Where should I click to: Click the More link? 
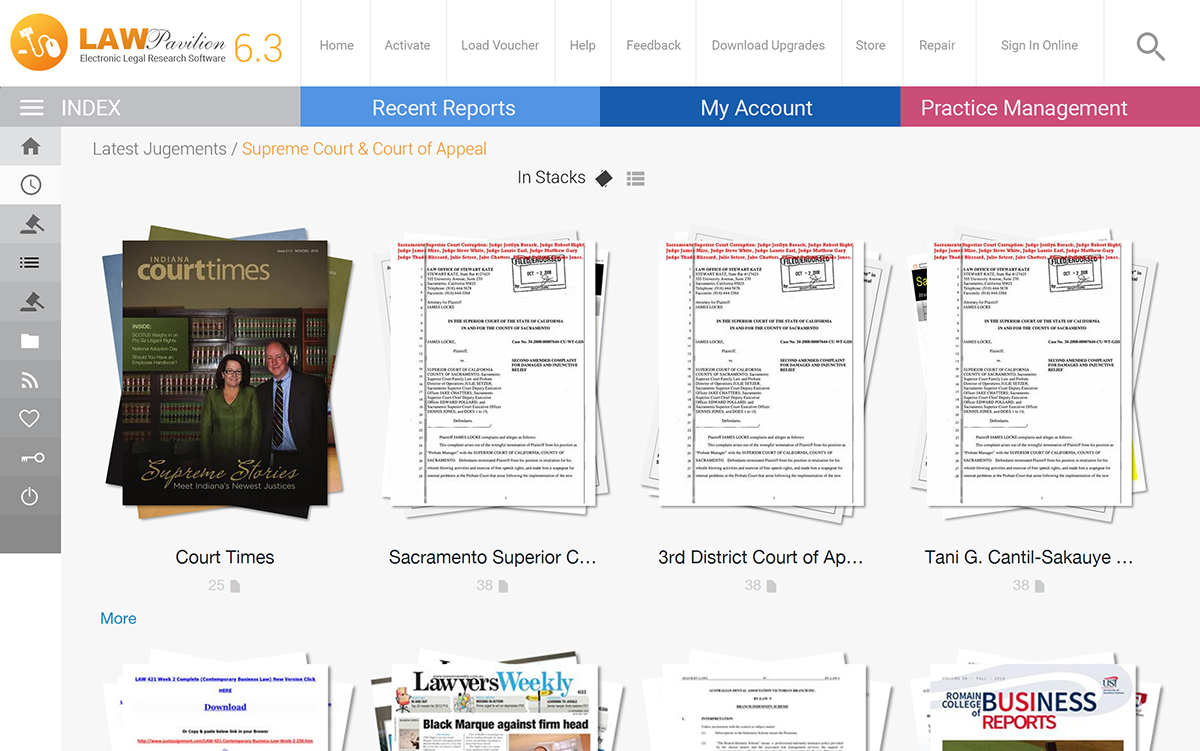tap(118, 618)
